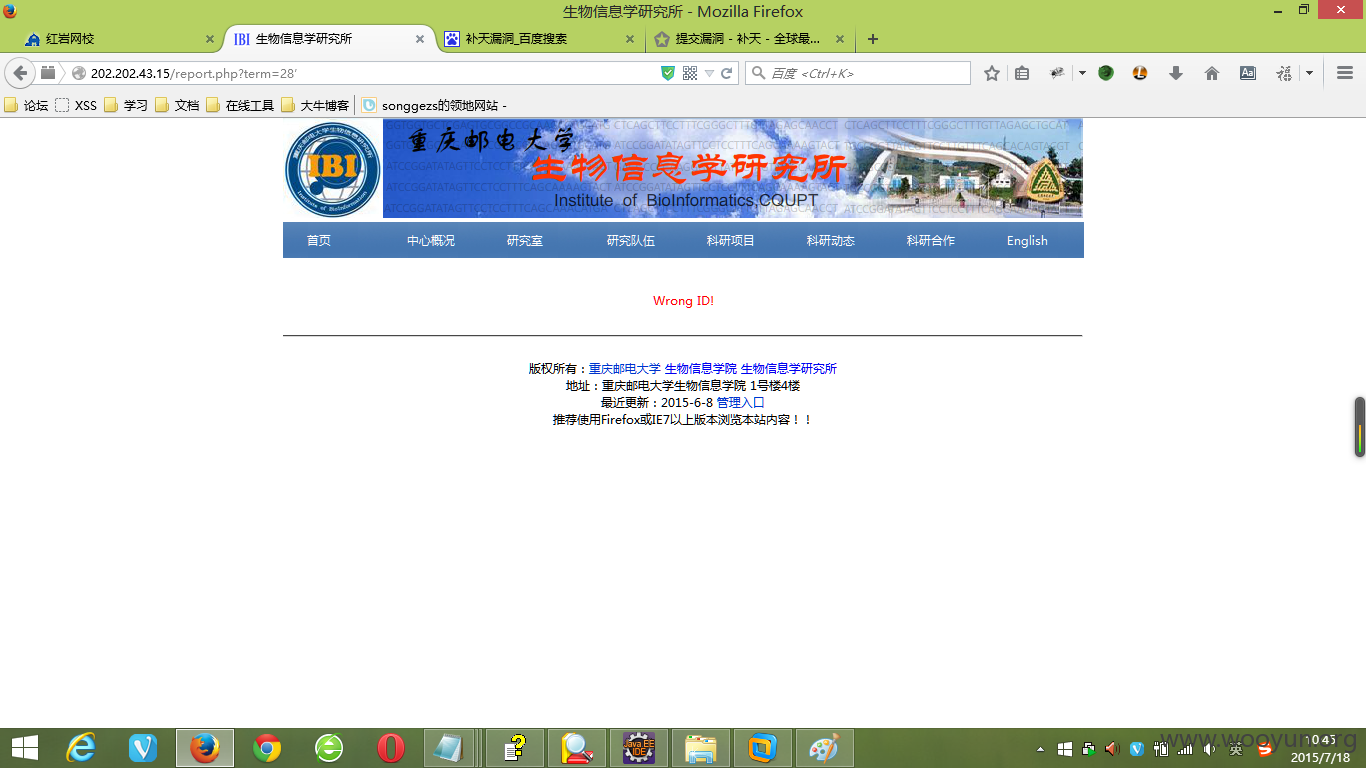This screenshot has width=1366, height=768.
Task: Open the blue 生物信息学研究所 footer link
Action: [x=789, y=369]
